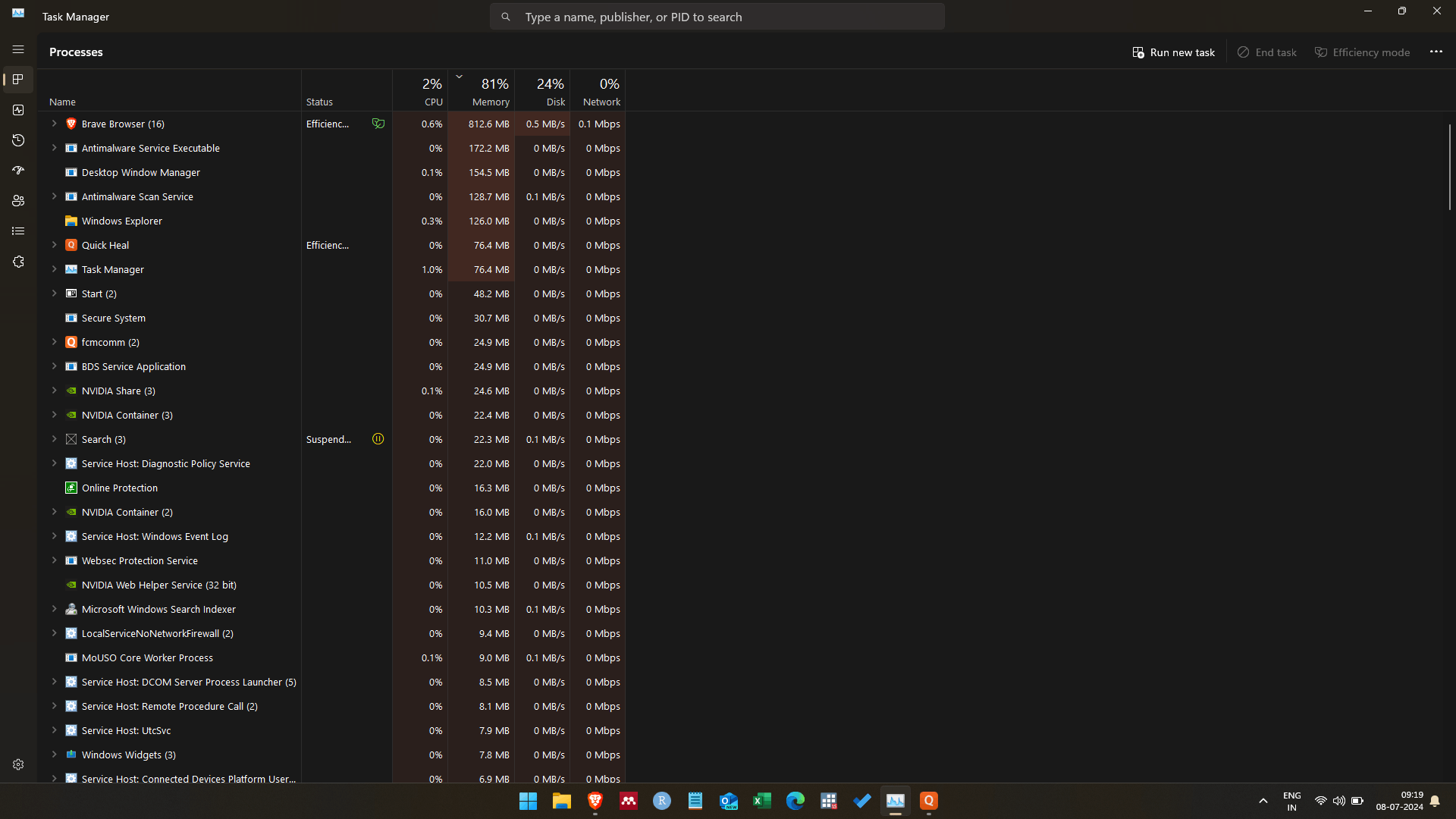Viewport: 1456px width, 819px height.
Task: Click the Efficiency mode button
Action: pos(1363,52)
